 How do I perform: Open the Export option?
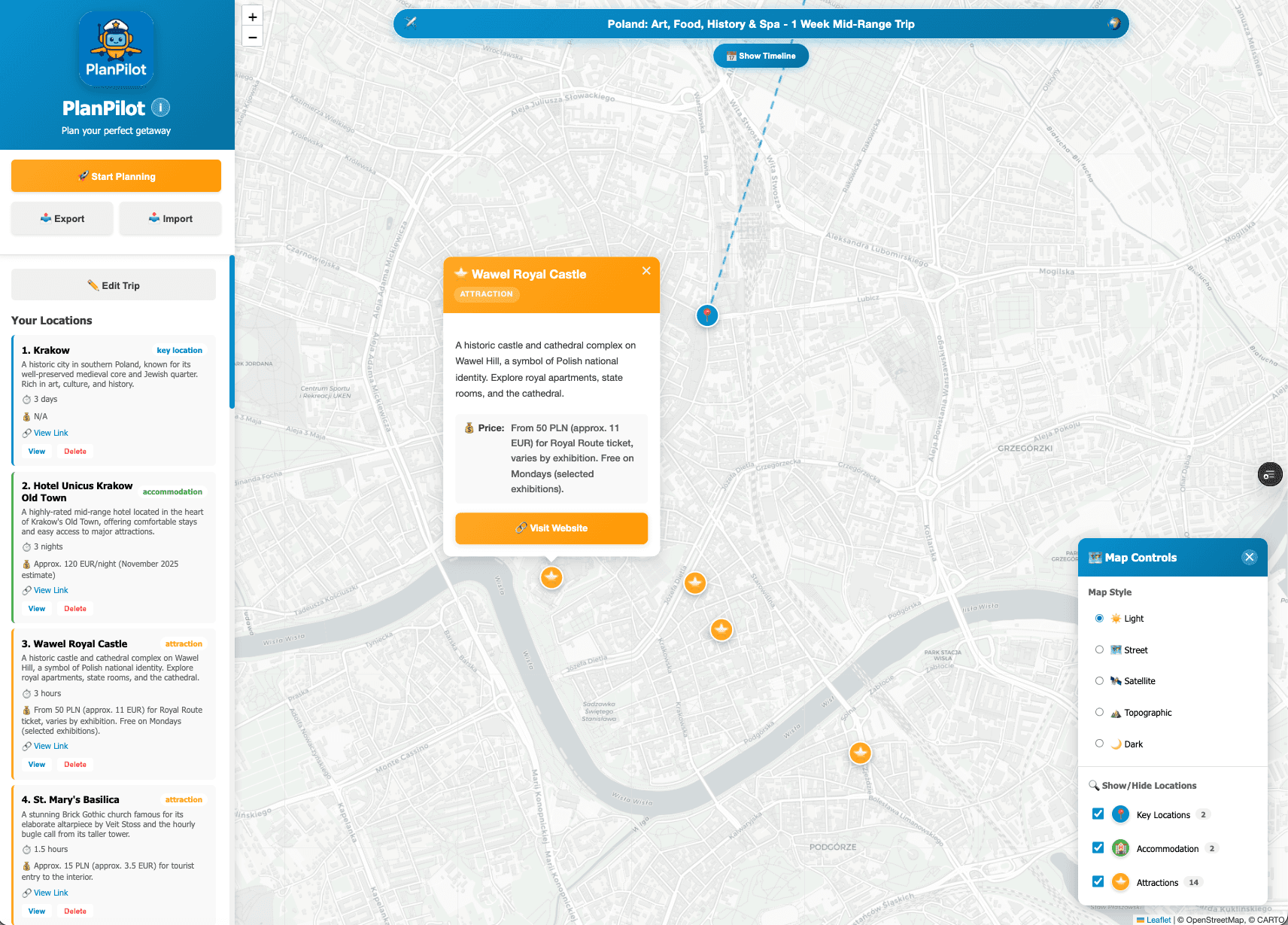[x=62, y=219]
